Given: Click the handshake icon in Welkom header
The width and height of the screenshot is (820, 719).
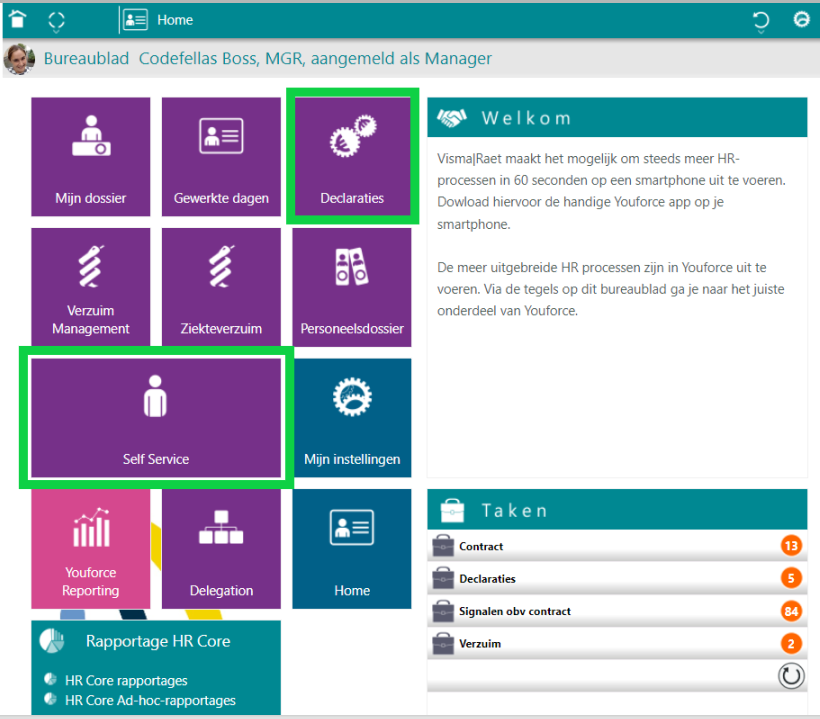Looking at the screenshot, I should click(x=451, y=118).
